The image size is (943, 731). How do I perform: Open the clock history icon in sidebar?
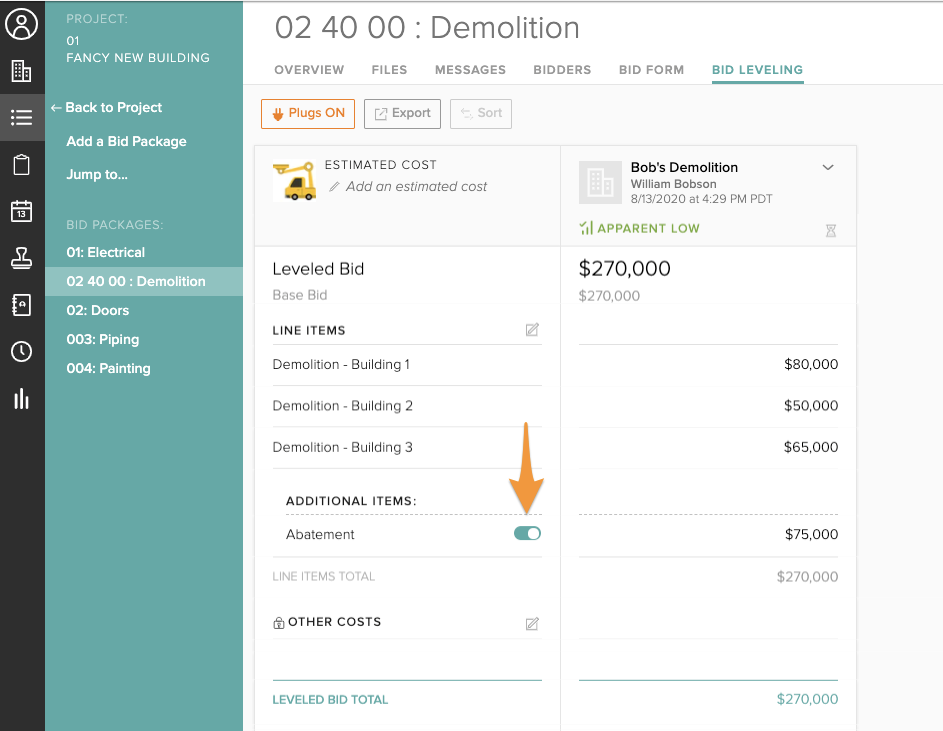point(22,352)
